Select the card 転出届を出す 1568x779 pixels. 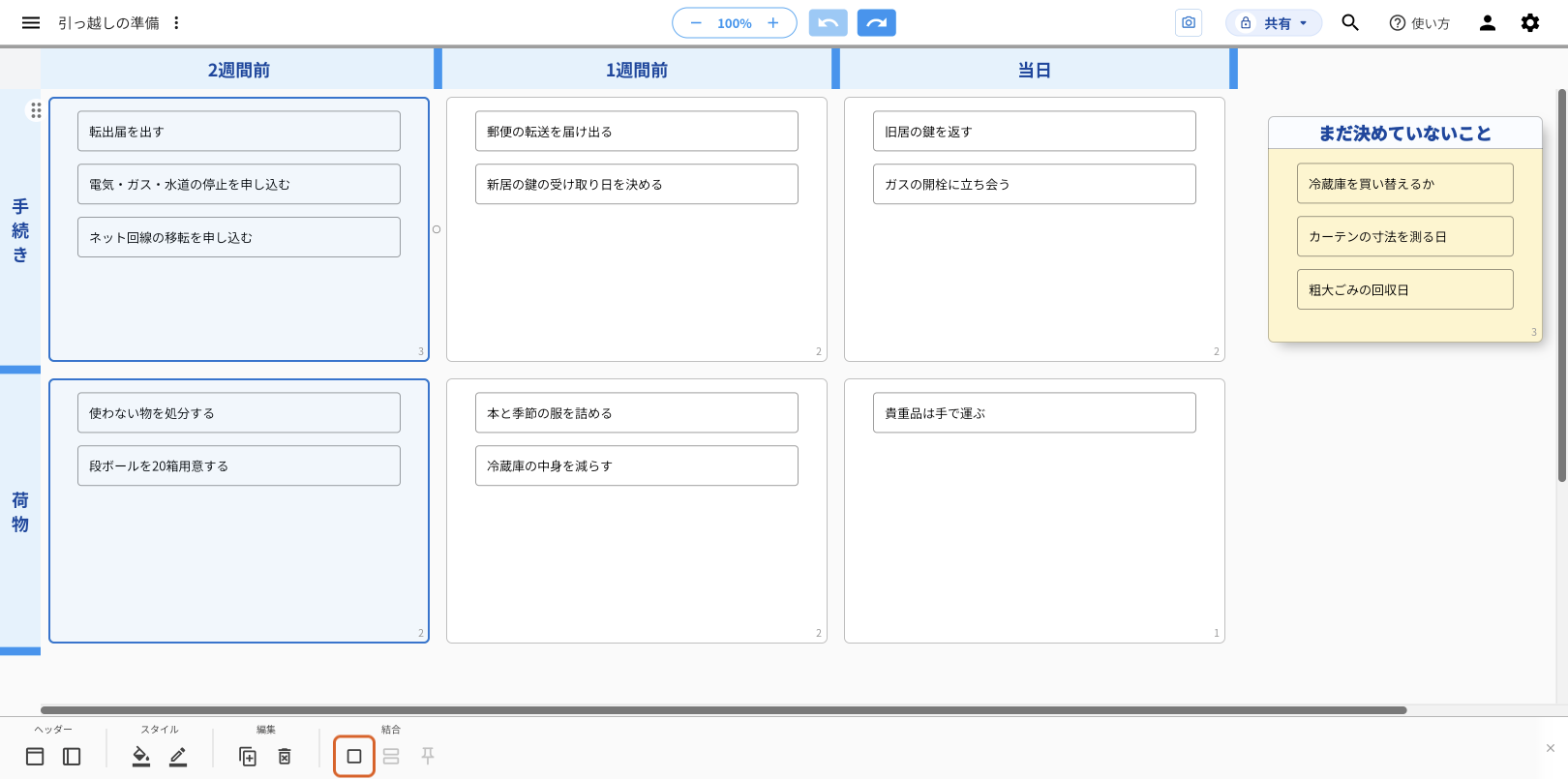tap(239, 132)
